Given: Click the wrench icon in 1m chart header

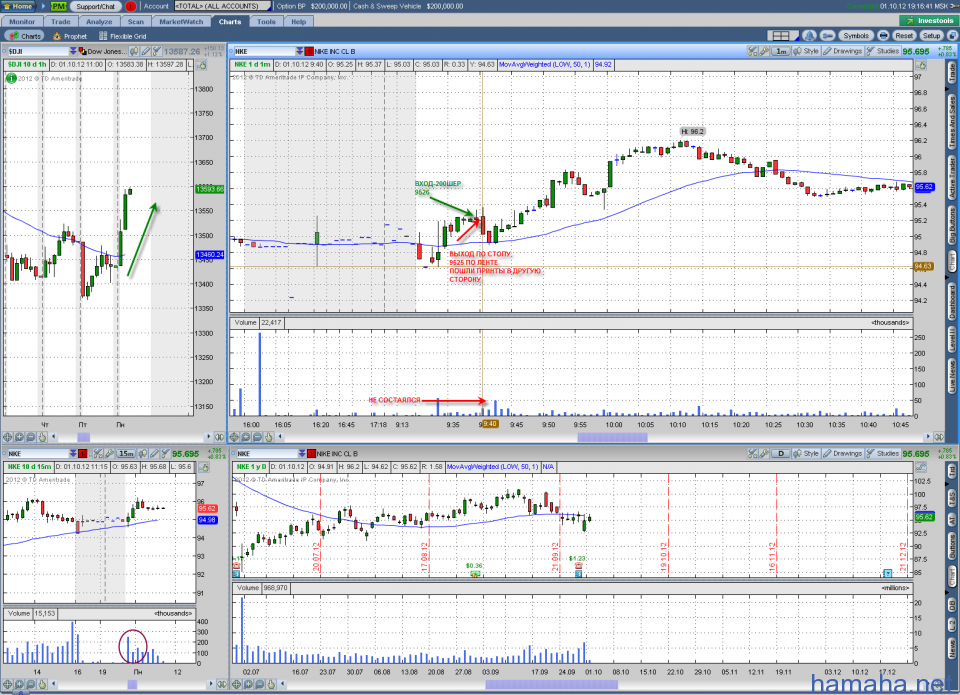Looking at the screenshot, I should click(764, 51).
